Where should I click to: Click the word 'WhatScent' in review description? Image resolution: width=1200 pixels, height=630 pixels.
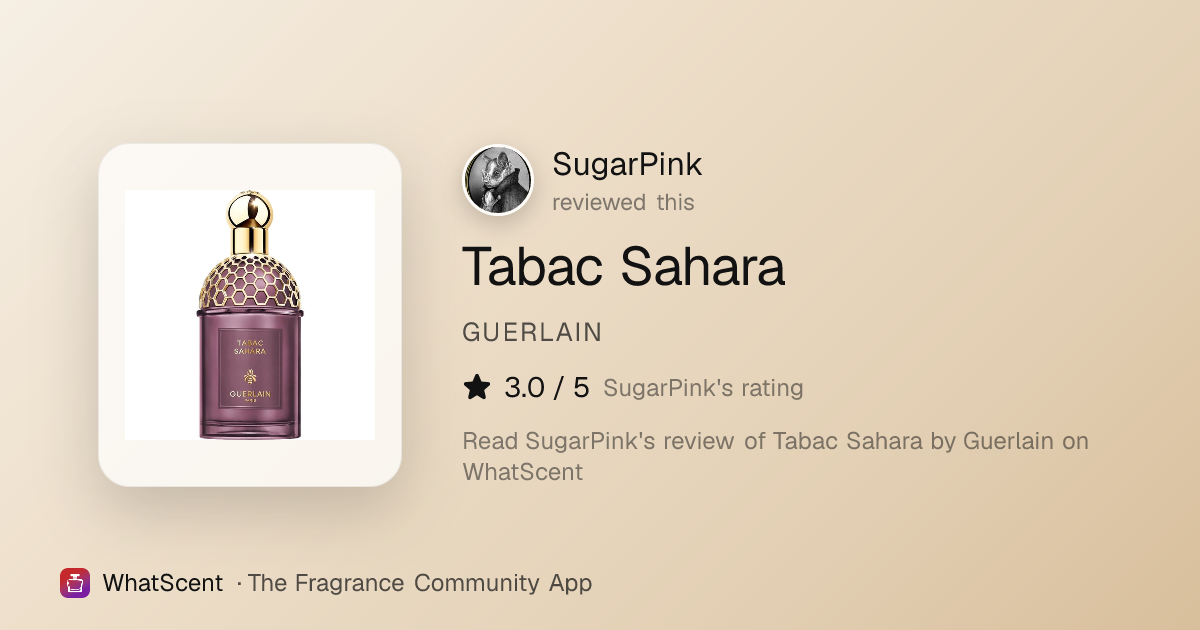(x=522, y=472)
